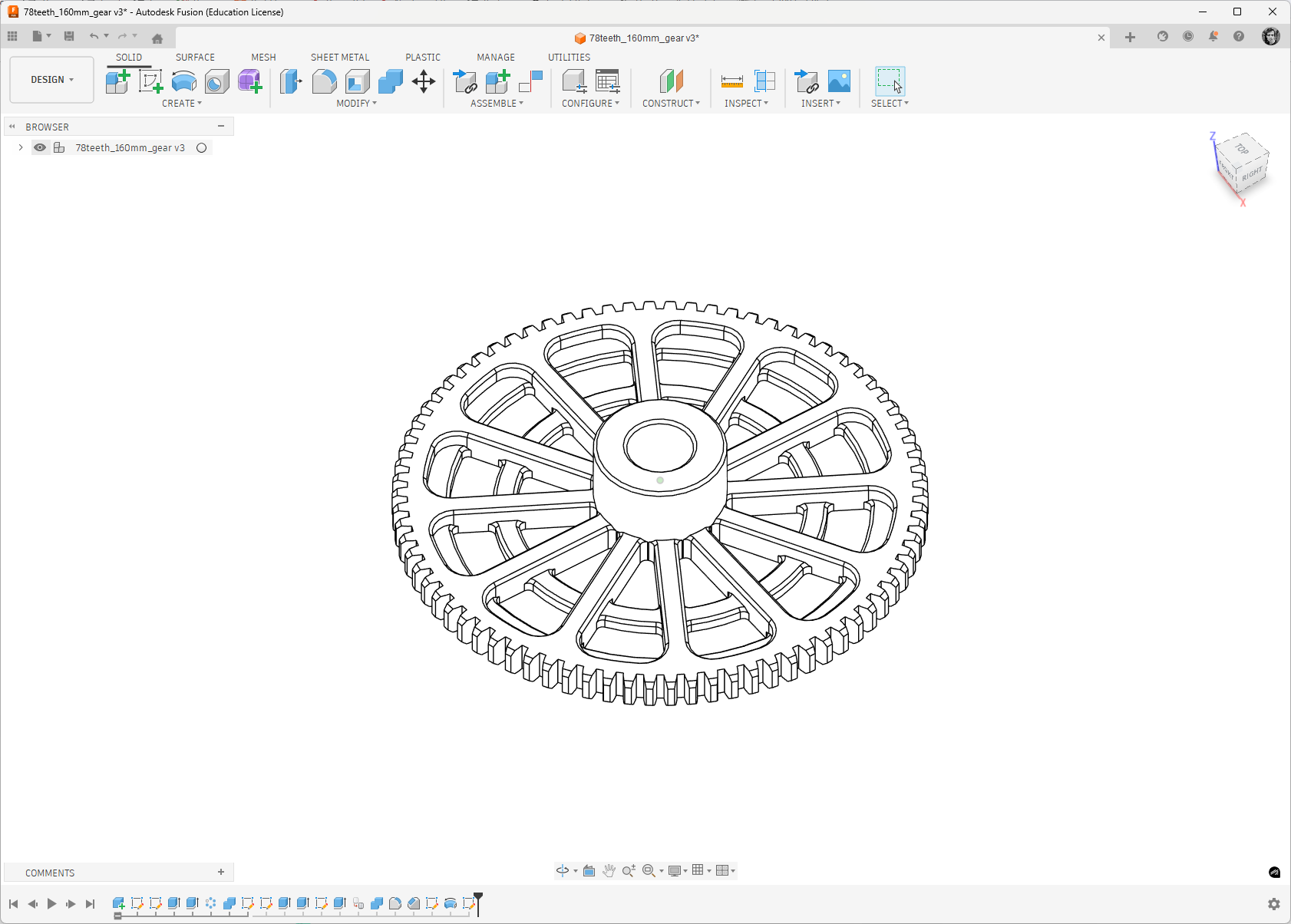The height and width of the screenshot is (924, 1291).
Task: Switch to the MESH tab
Action: pos(263,58)
